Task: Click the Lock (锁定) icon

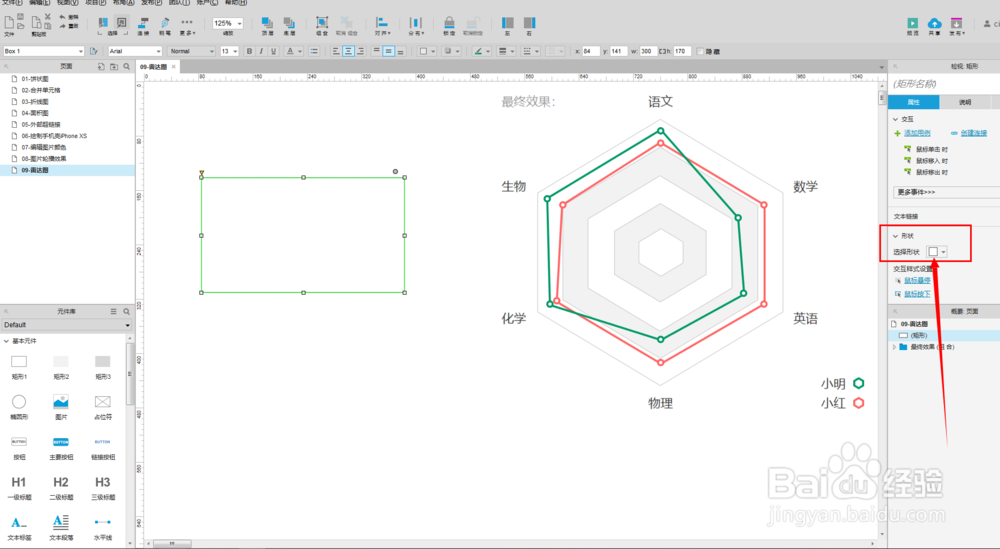Action: (x=449, y=22)
